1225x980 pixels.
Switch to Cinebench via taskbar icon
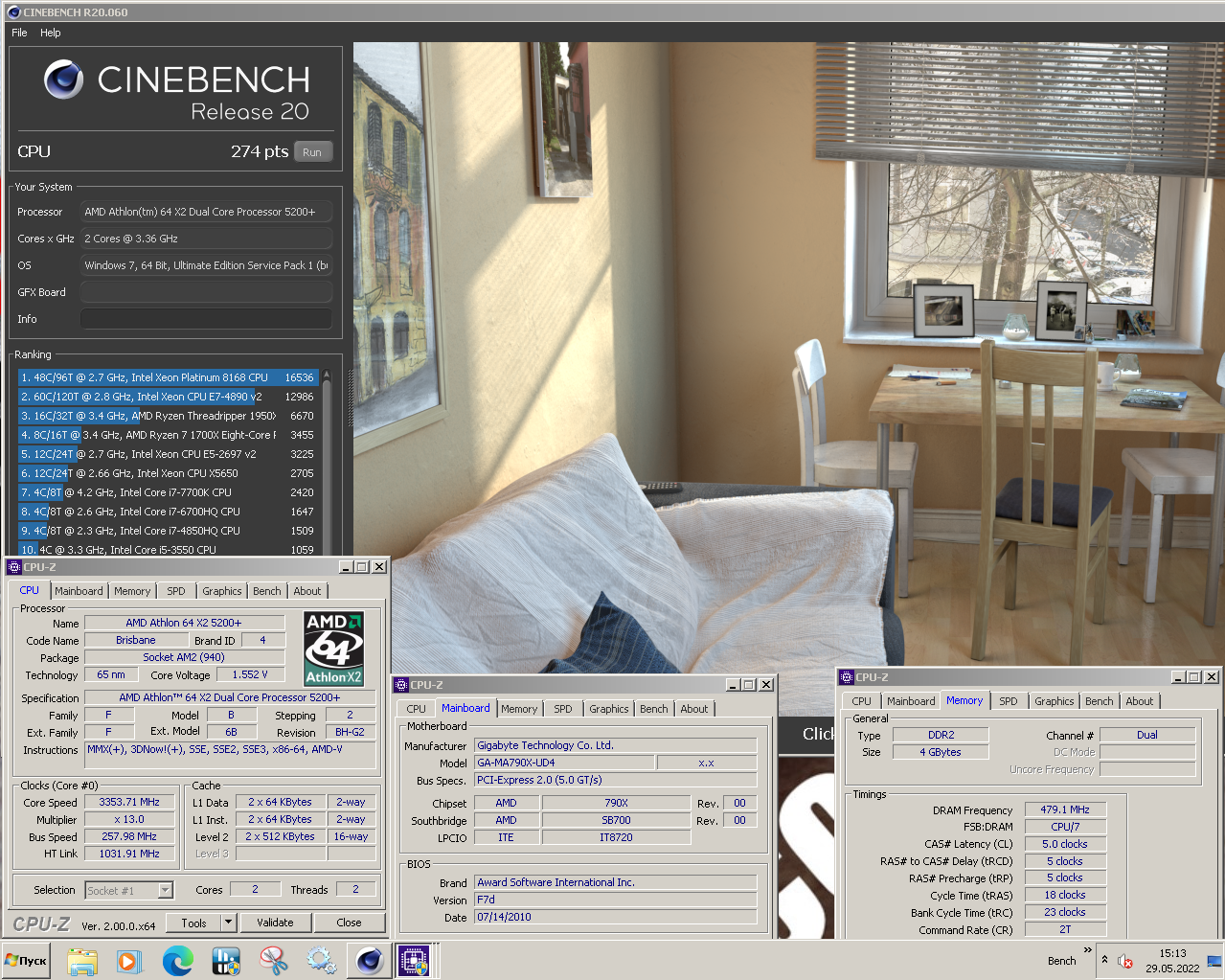tap(369, 961)
